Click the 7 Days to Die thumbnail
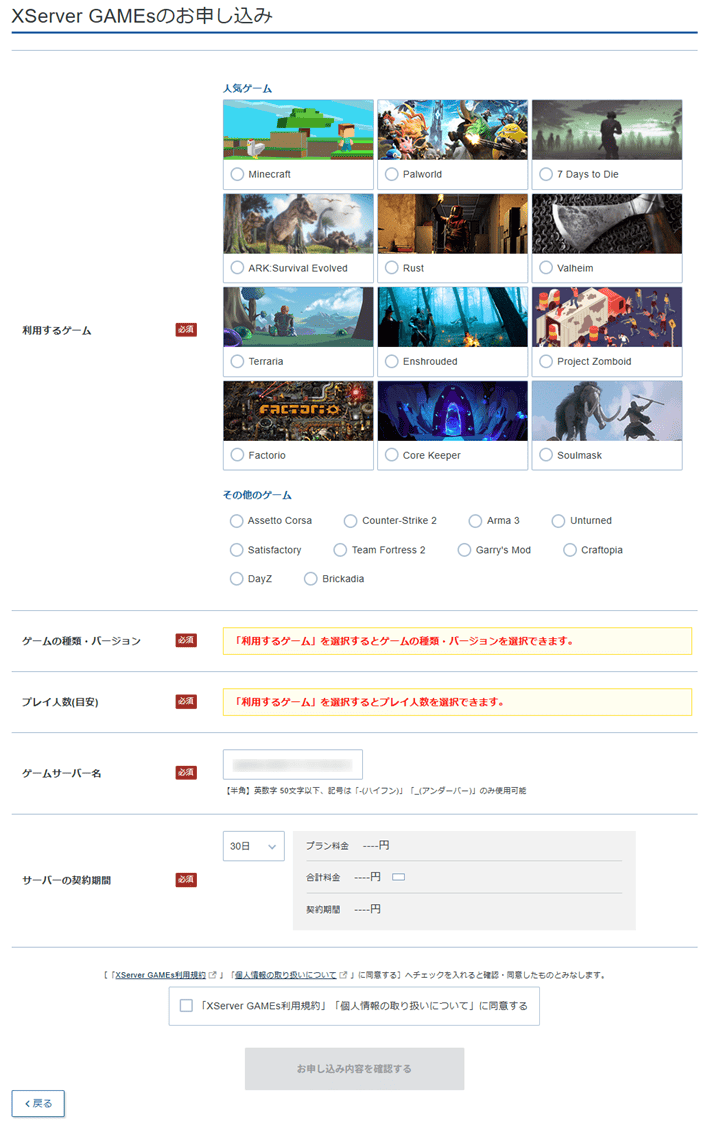The image size is (710, 1132). [607, 130]
